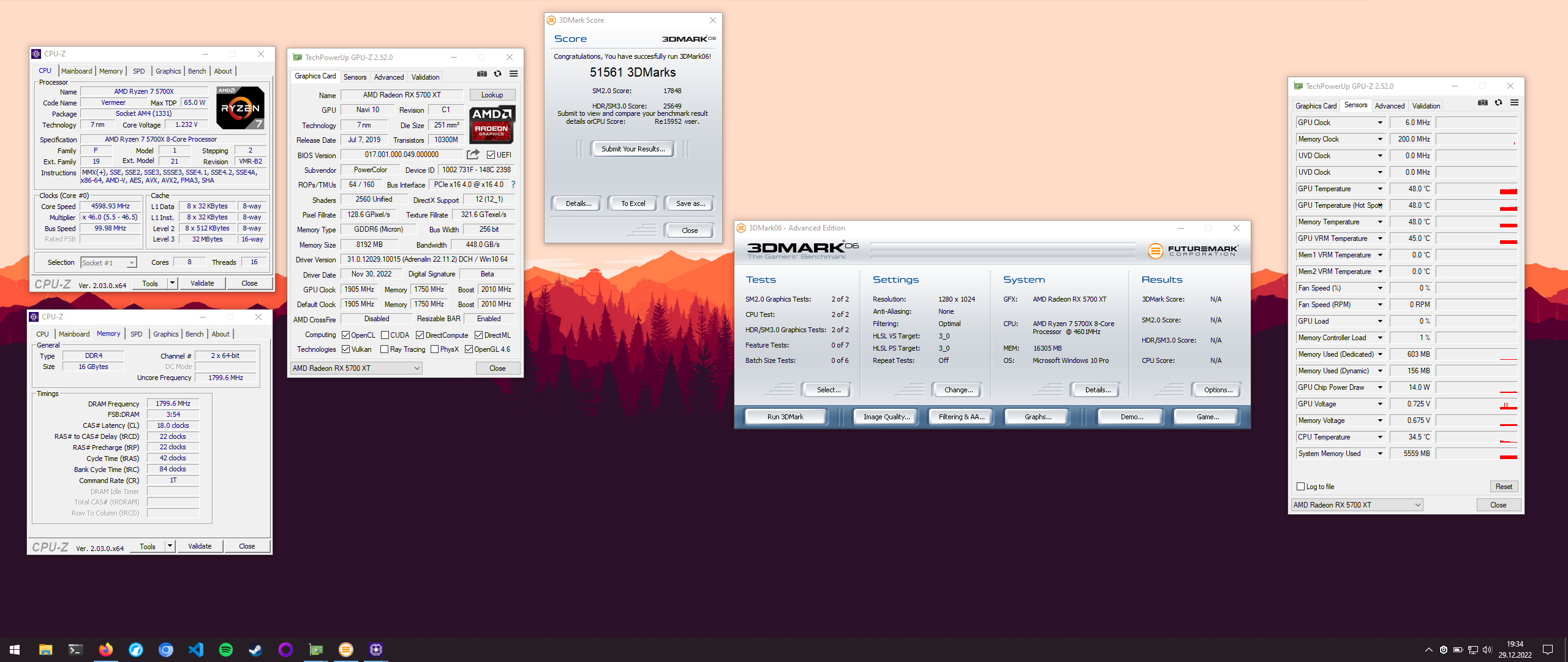This screenshot has height=662, width=1568.
Task: Toggle the PhysX checkbox
Action: pos(434,349)
